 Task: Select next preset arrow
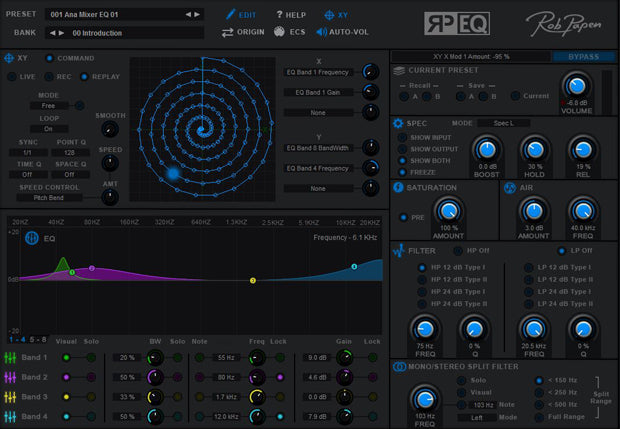coord(197,15)
